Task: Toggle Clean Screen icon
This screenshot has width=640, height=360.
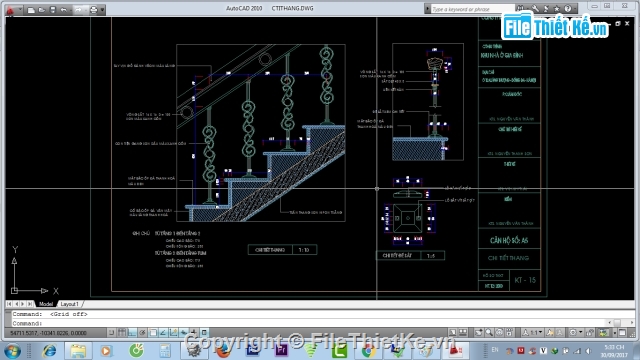Action: (x=622, y=333)
